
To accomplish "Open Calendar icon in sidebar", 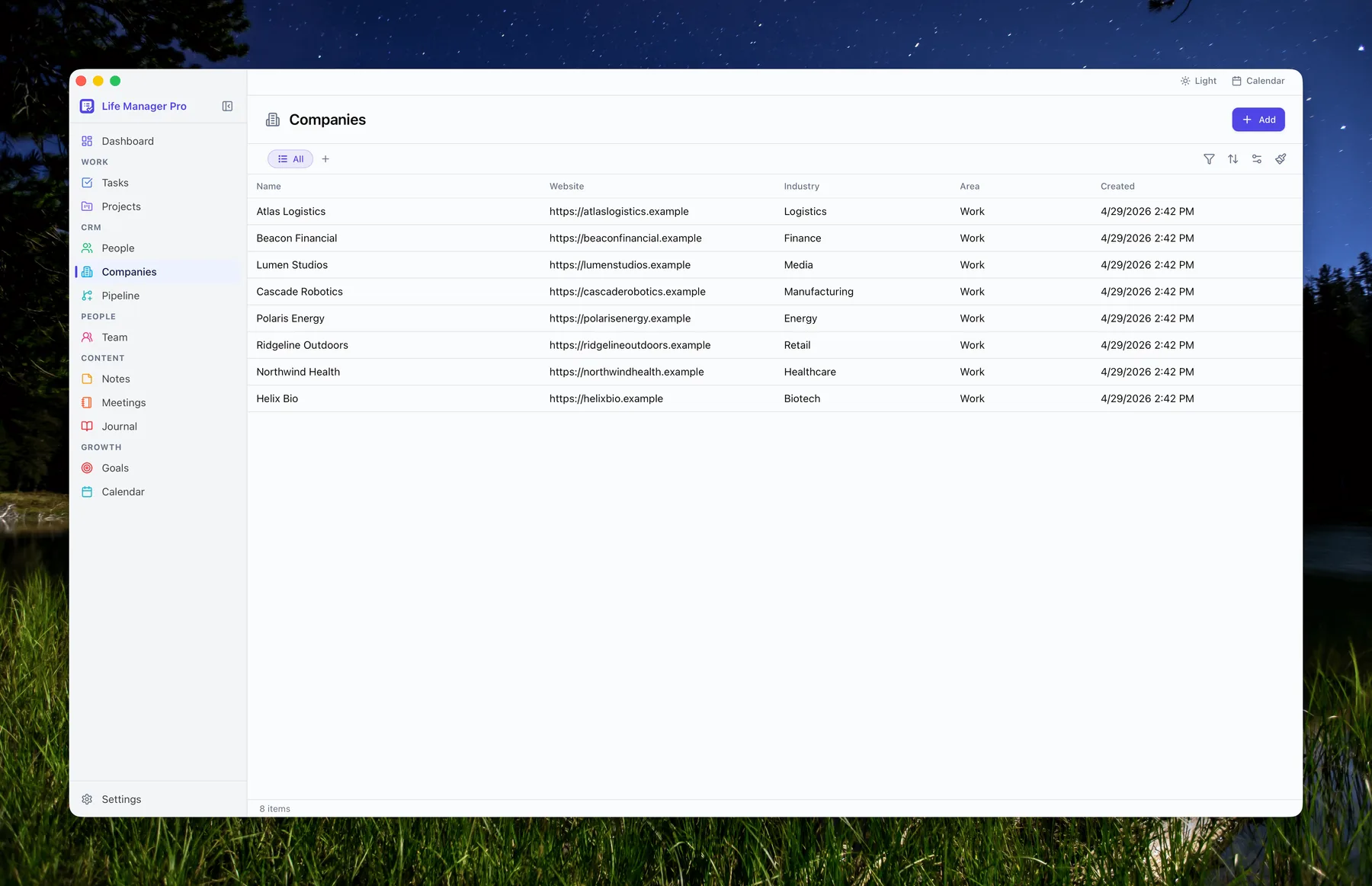I will pyautogui.click(x=87, y=492).
